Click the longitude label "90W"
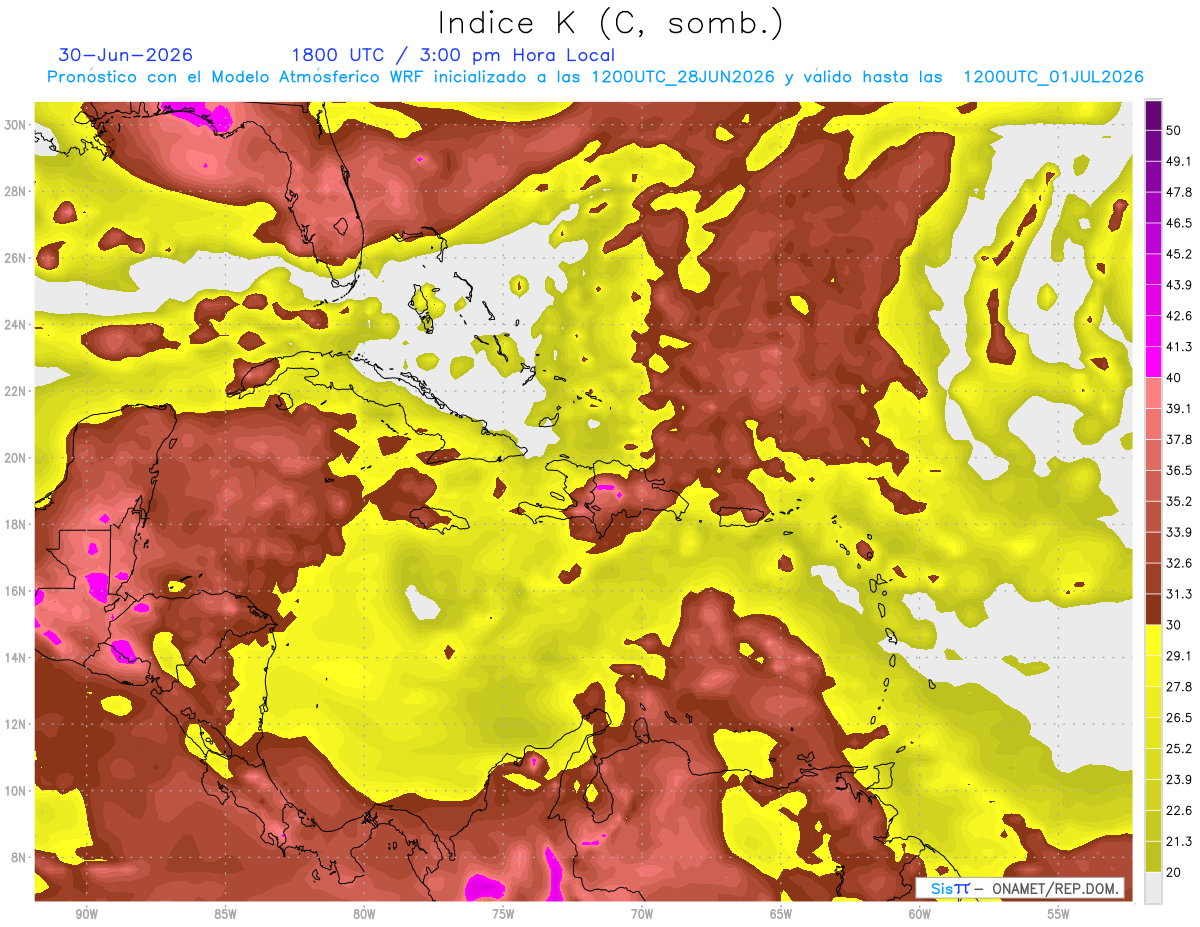This screenshot has width=1200, height=927. (86, 915)
